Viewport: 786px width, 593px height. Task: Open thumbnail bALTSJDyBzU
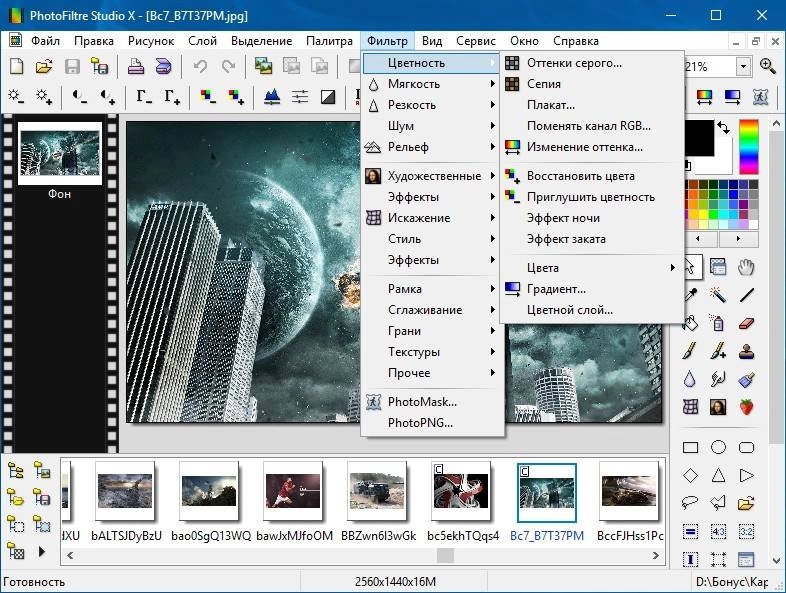click(125, 491)
